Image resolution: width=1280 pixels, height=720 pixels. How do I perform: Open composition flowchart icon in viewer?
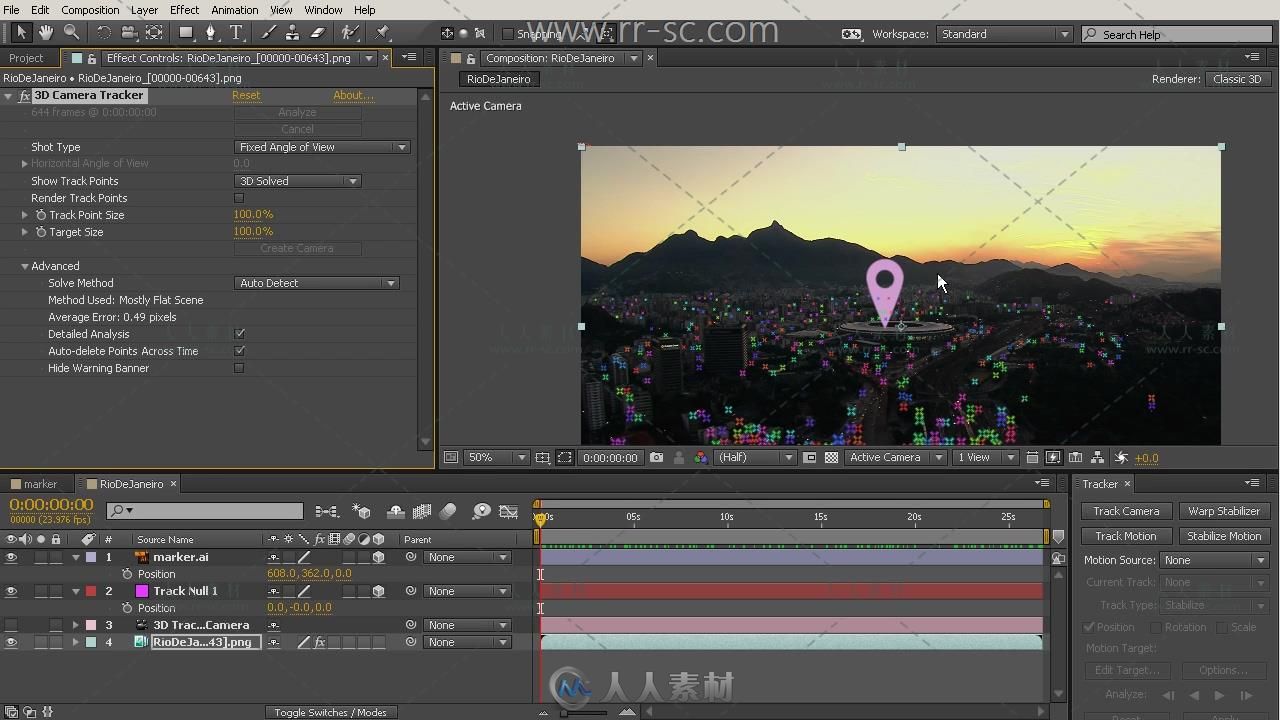1098,458
